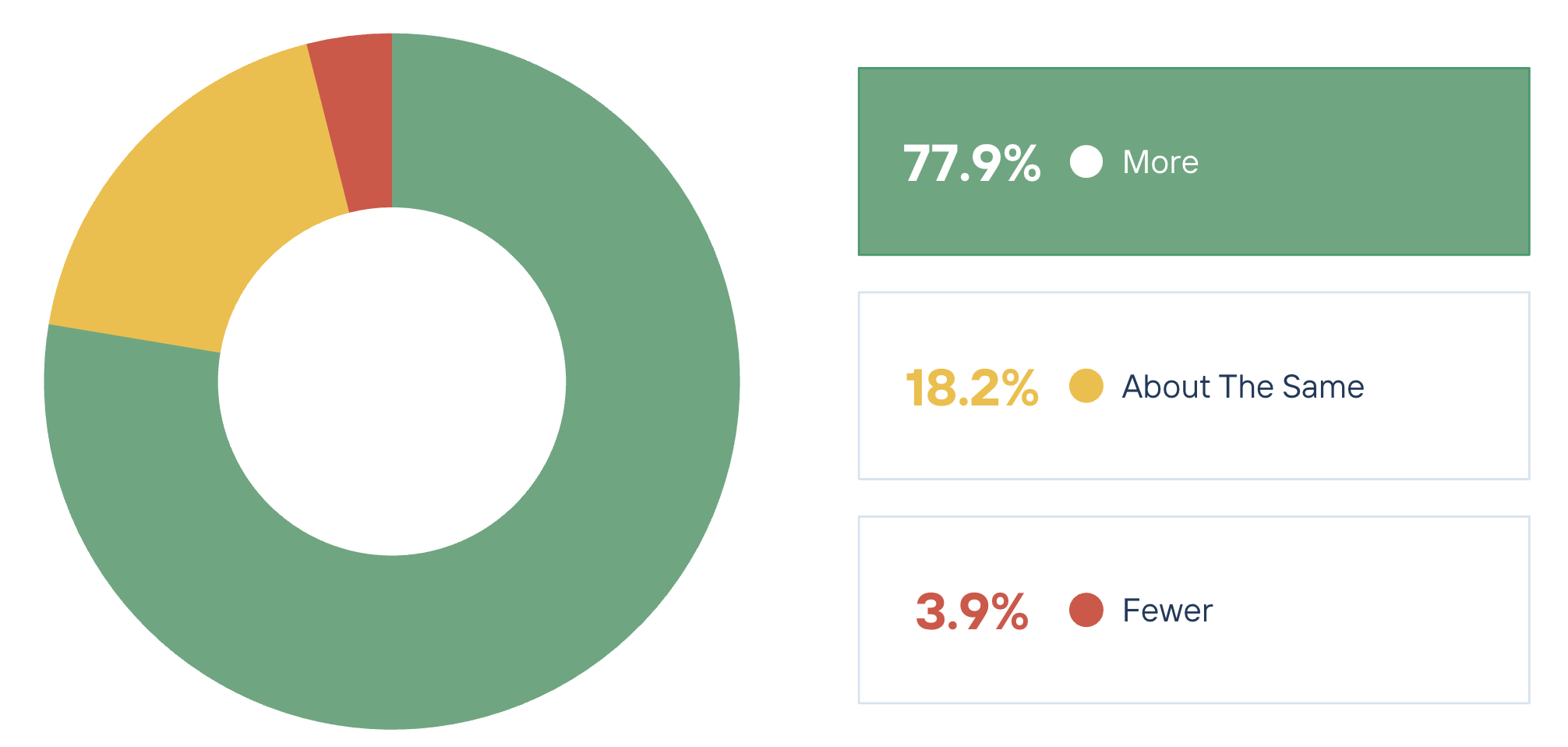Click the 3.9% value text

[x=971, y=611]
